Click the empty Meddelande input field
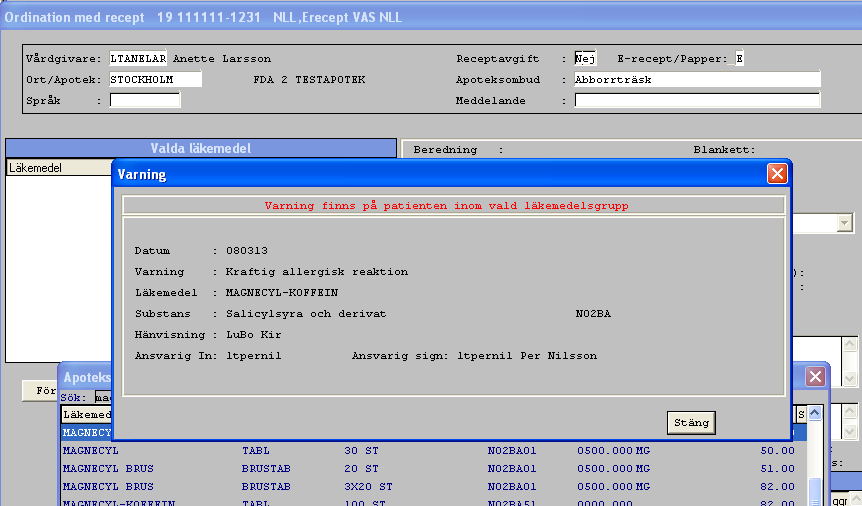Viewport: 862px width, 506px height. (x=697, y=100)
